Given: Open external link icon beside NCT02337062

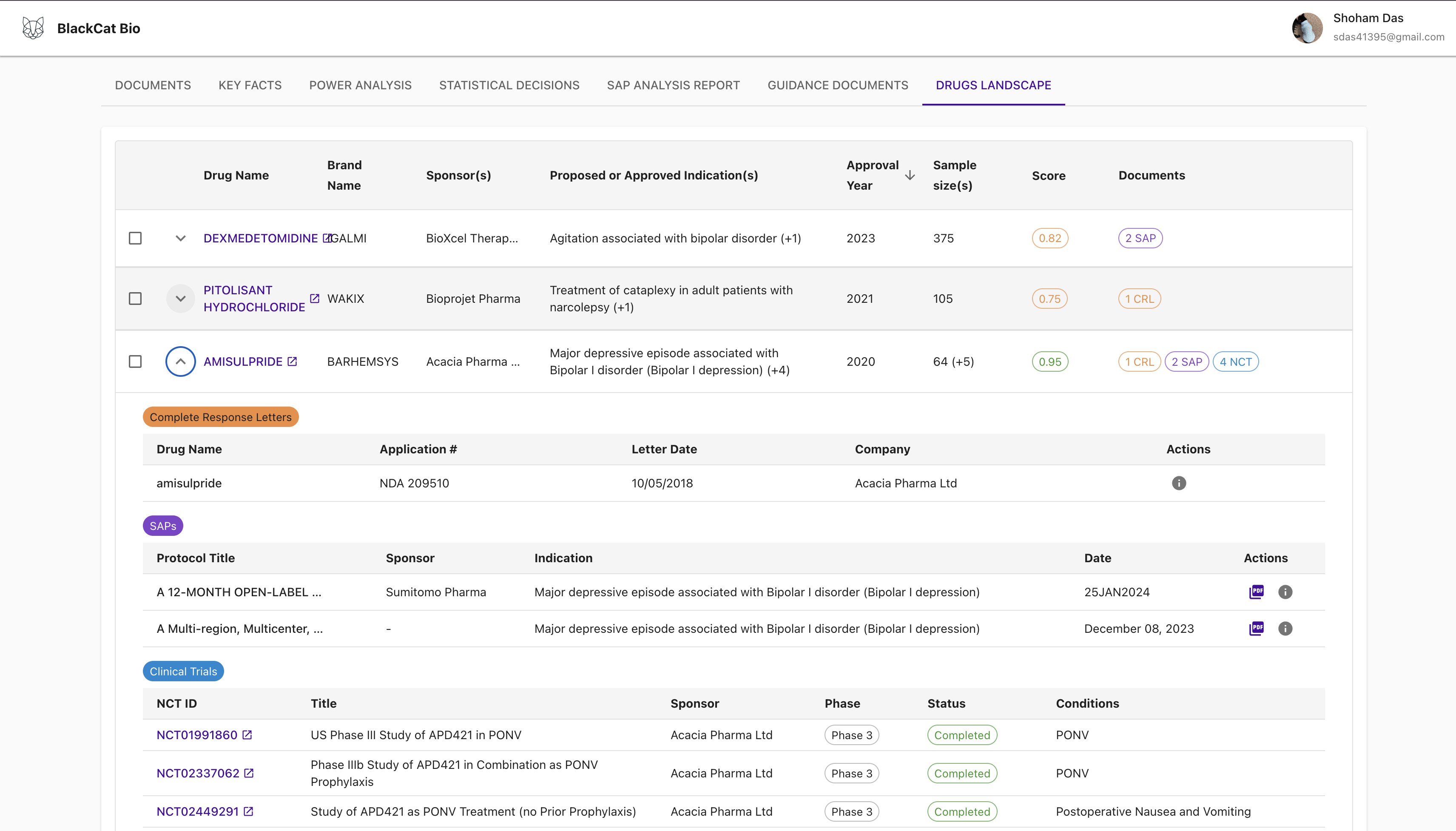Looking at the screenshot, I should click(x=249, y=773).
